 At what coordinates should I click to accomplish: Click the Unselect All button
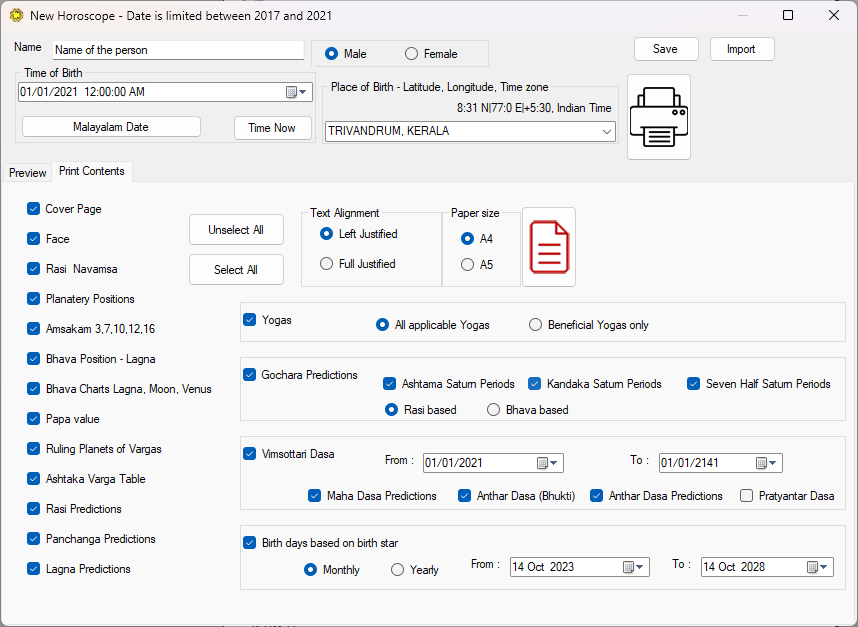tap(236, 230)
